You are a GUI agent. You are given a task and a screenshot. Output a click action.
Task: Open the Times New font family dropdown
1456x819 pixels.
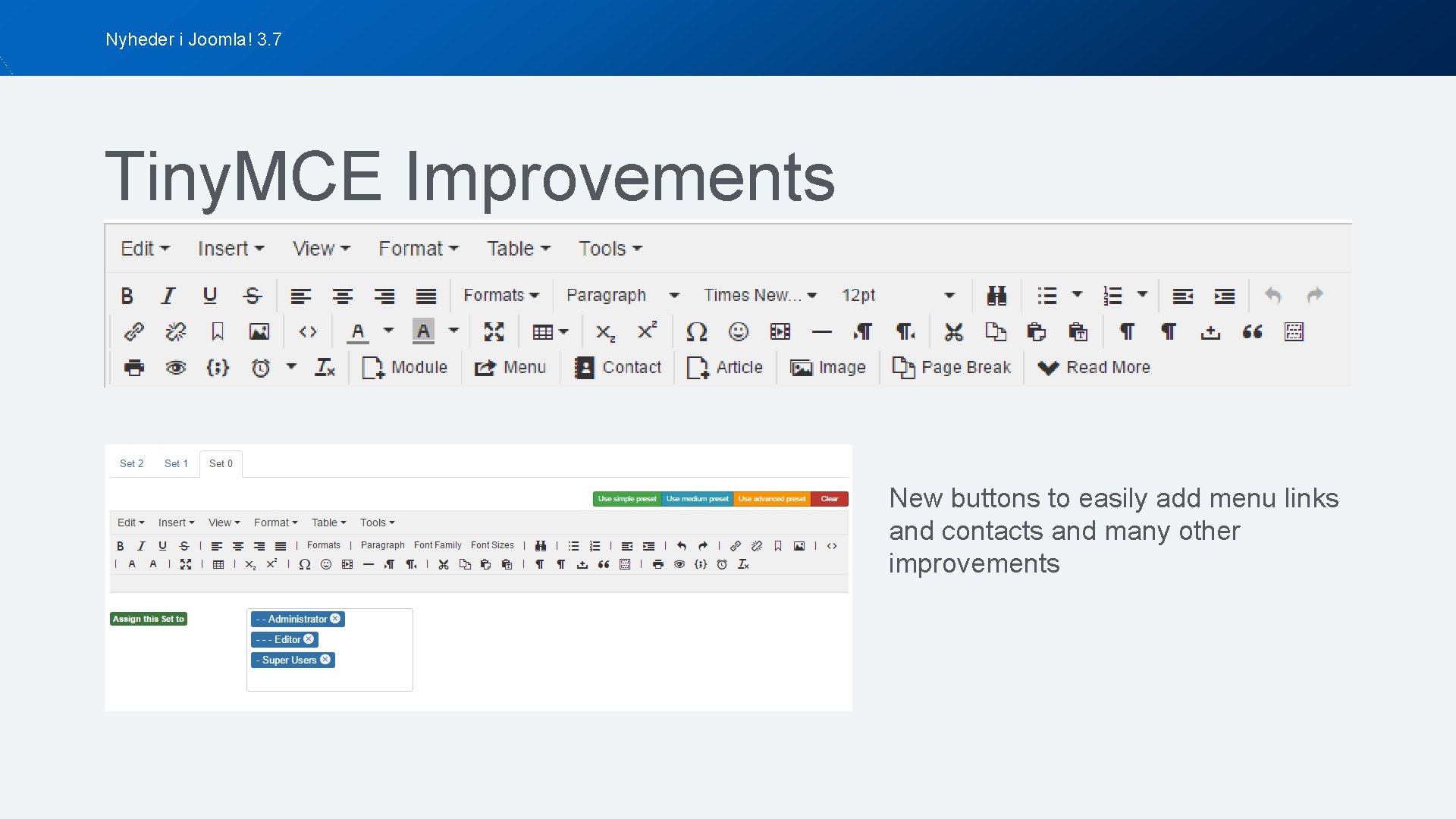point(760,295)
